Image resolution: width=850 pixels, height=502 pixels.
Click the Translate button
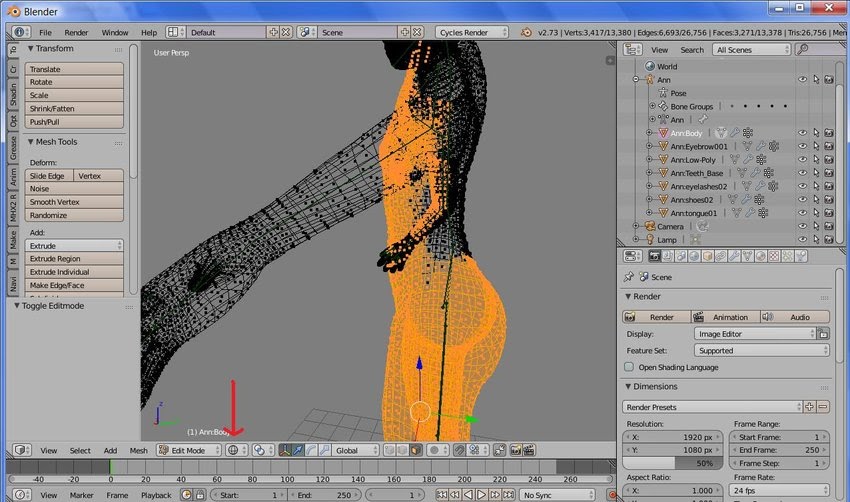[x=74, y=69]
